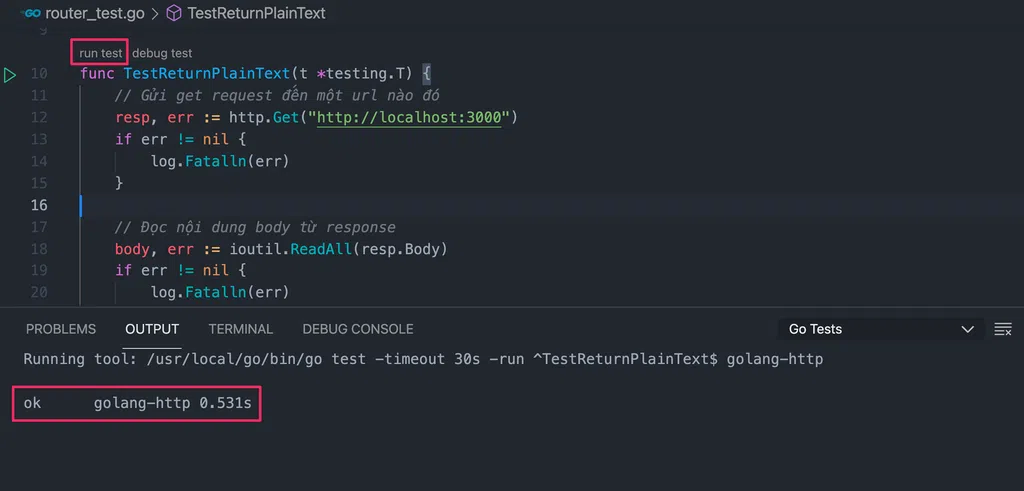
Task: Click the TestReturnPlainText function name in code
Action: [x=206, y=74]
